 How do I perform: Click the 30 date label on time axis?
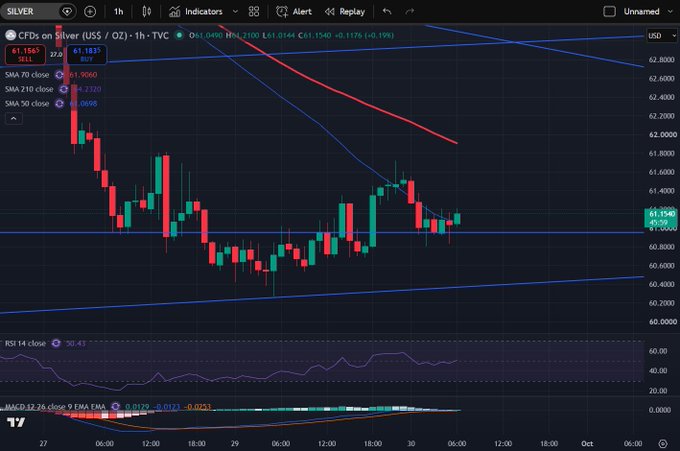[411, 444]
